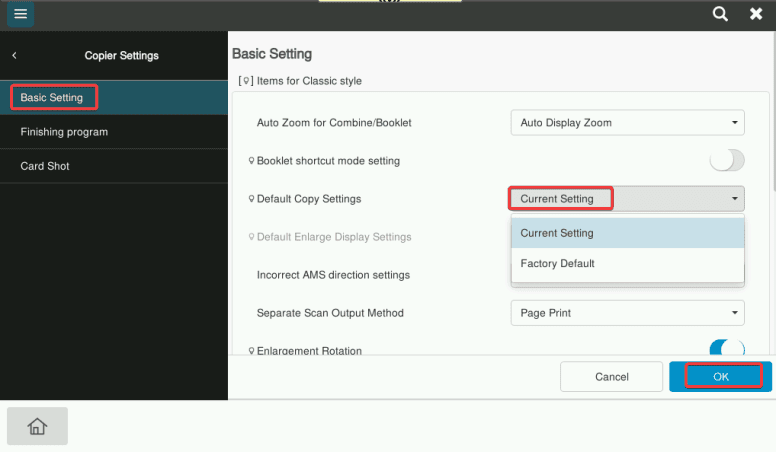Click lightbulb icon beside Booklet shortcut mode
This screenshot has height=452, width=776.
click(252, 161)
